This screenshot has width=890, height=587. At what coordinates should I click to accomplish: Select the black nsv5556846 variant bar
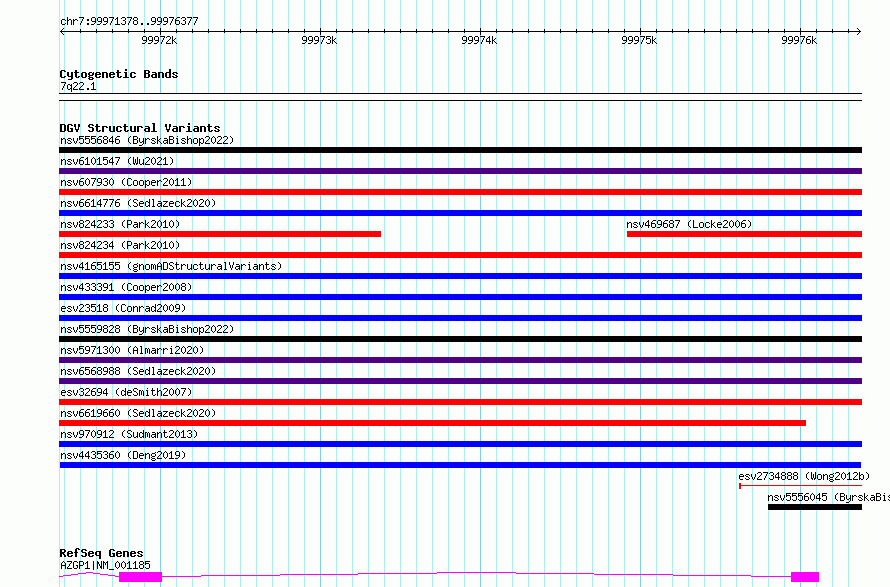pos(460,150)
